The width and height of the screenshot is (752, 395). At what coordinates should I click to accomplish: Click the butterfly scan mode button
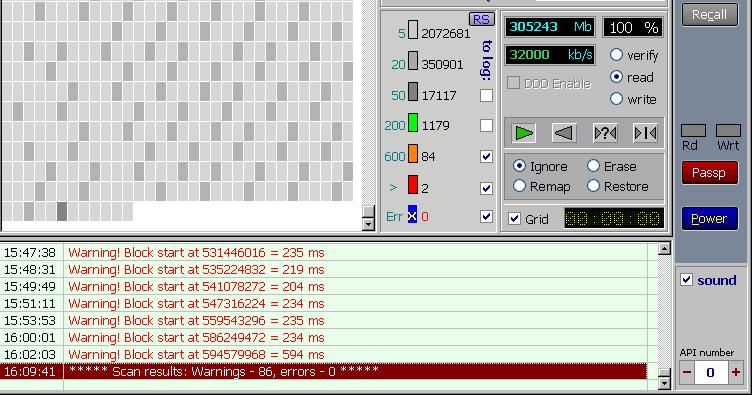coord(645,133)
